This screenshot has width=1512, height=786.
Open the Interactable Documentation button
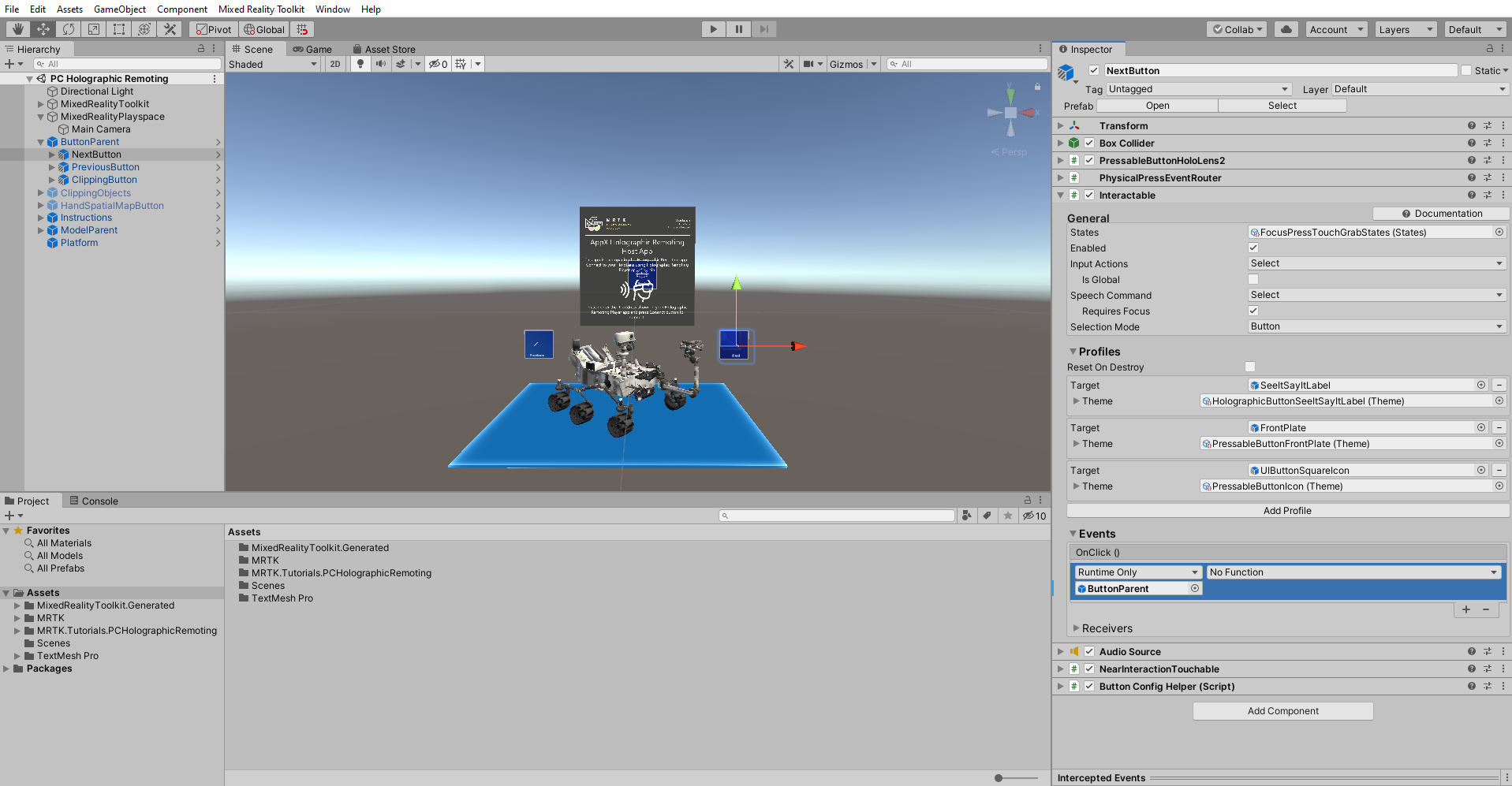pos(1441,214)
